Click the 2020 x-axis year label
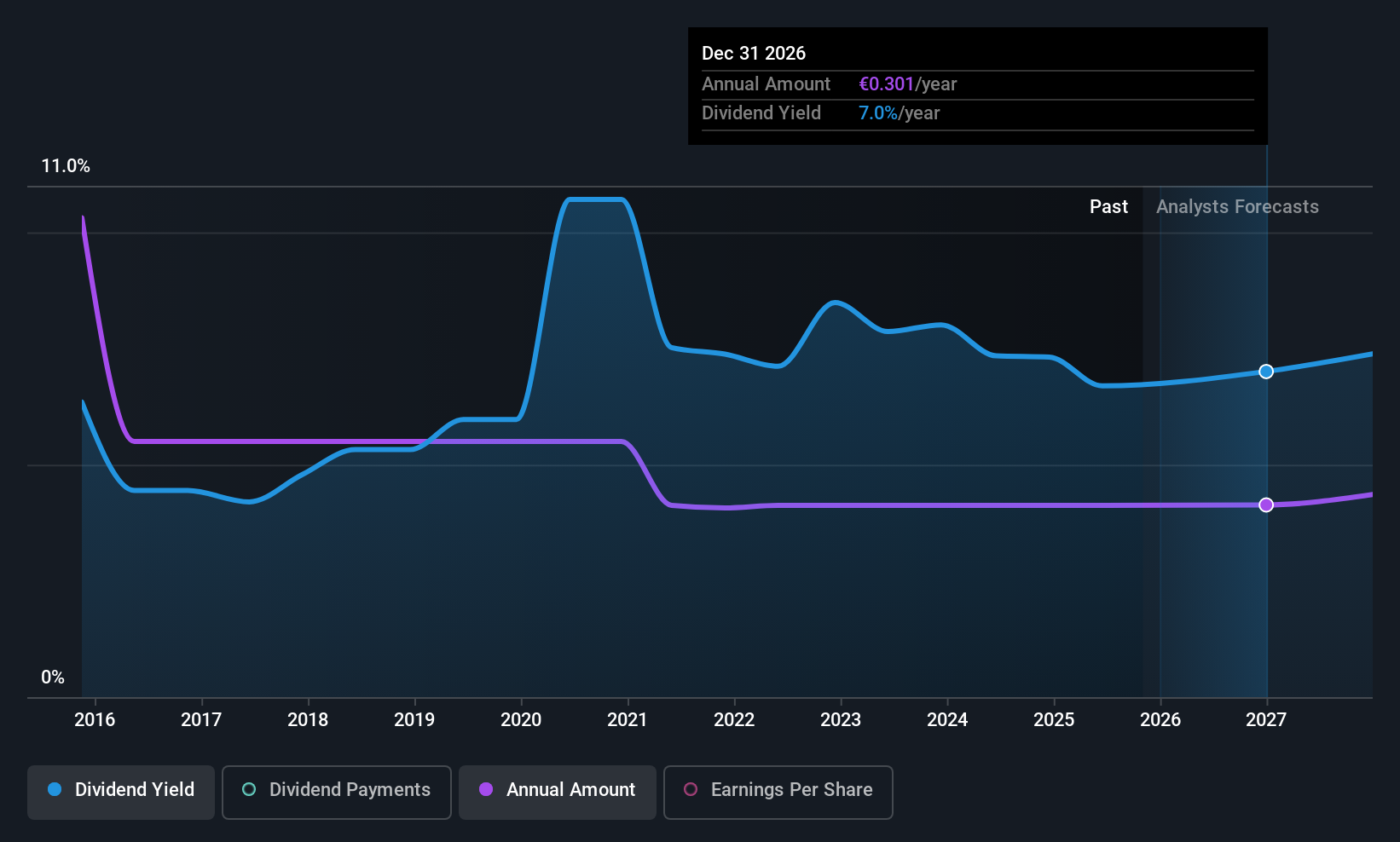The image size is (1400, 842). point(521,720)
